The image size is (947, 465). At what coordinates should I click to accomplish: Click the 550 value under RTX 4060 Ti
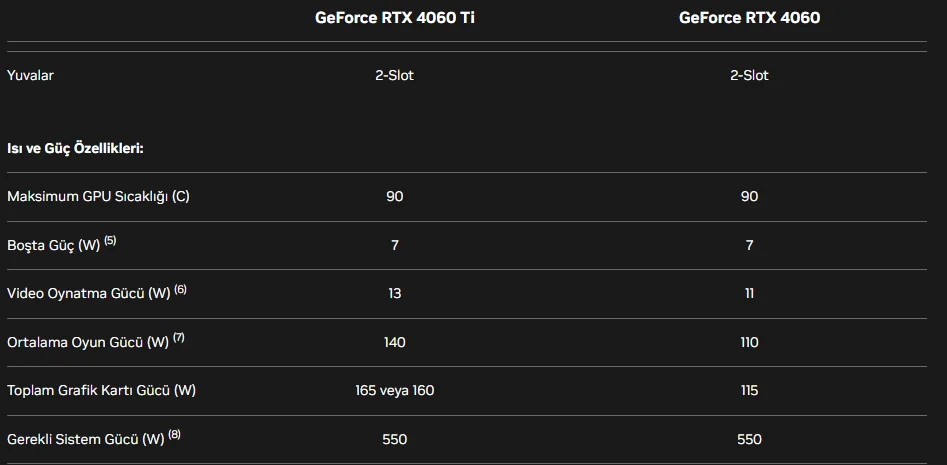pos(394,439)
